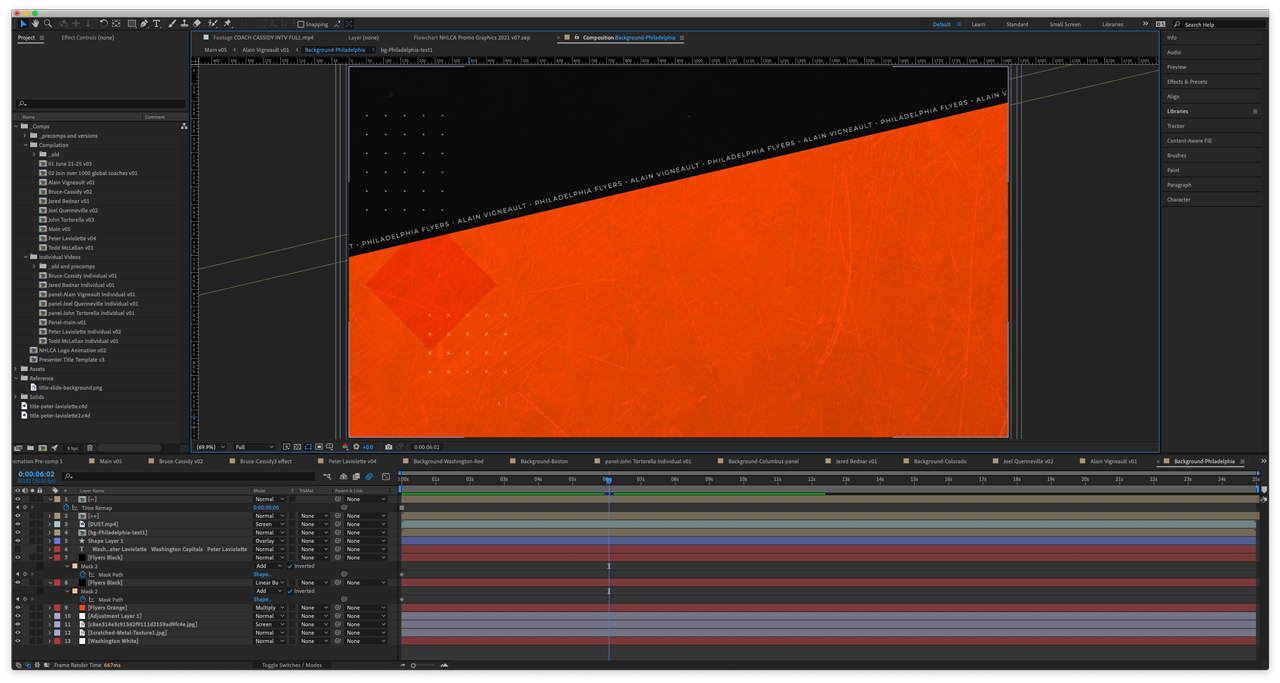Open blending mode dropdown for DUST.mp4 layer

269,524
